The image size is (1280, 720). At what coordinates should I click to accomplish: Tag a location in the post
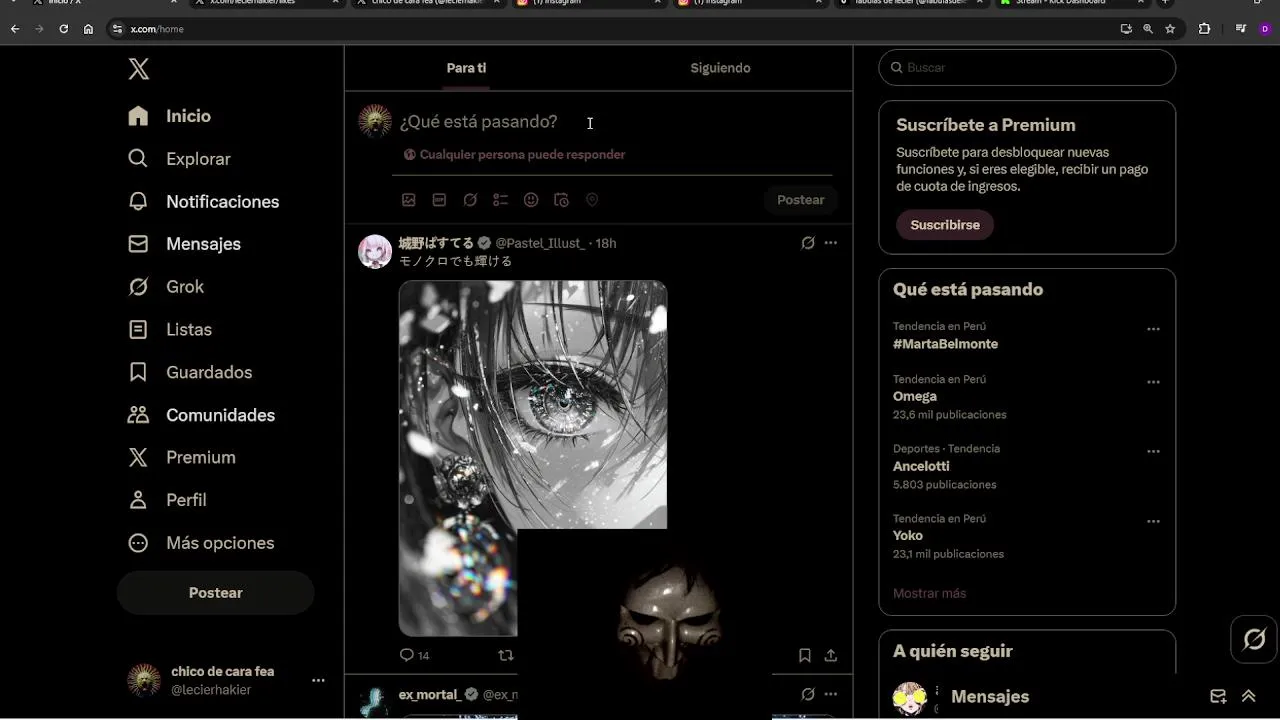point(592,200)
